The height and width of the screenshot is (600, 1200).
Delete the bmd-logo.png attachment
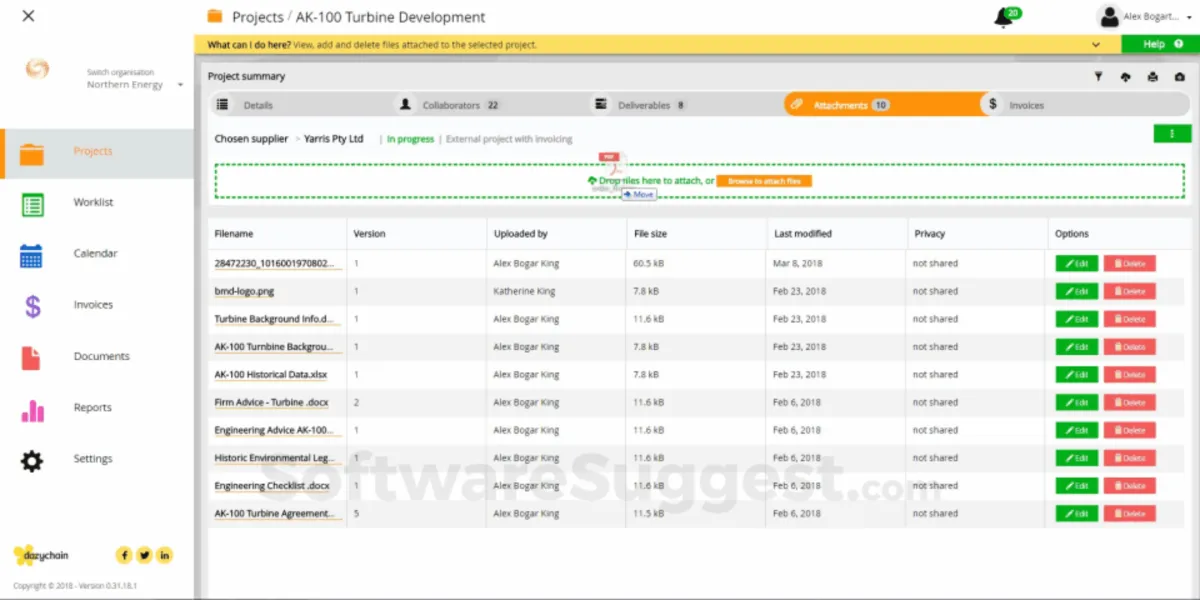[1129, 291]
